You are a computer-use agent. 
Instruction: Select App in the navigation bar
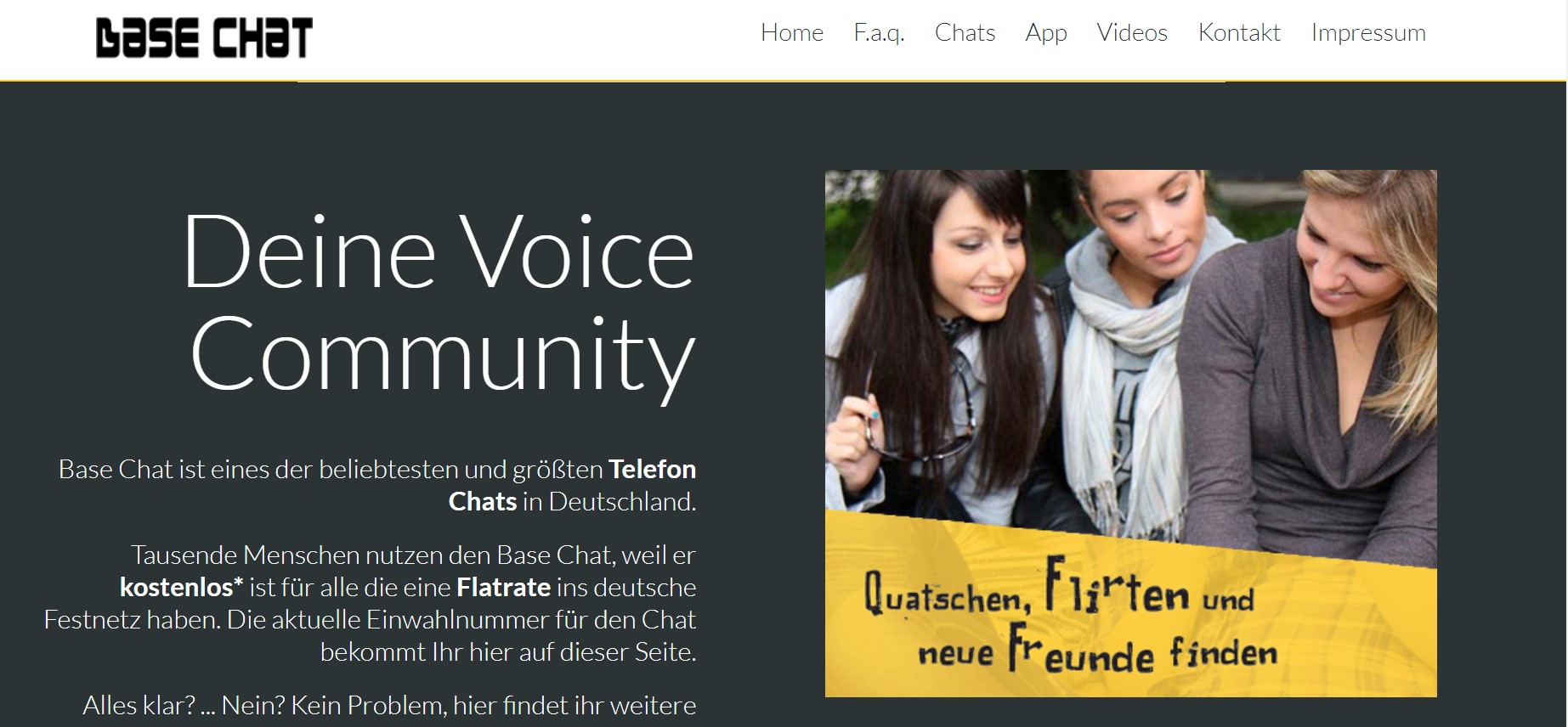point(1046,32)
